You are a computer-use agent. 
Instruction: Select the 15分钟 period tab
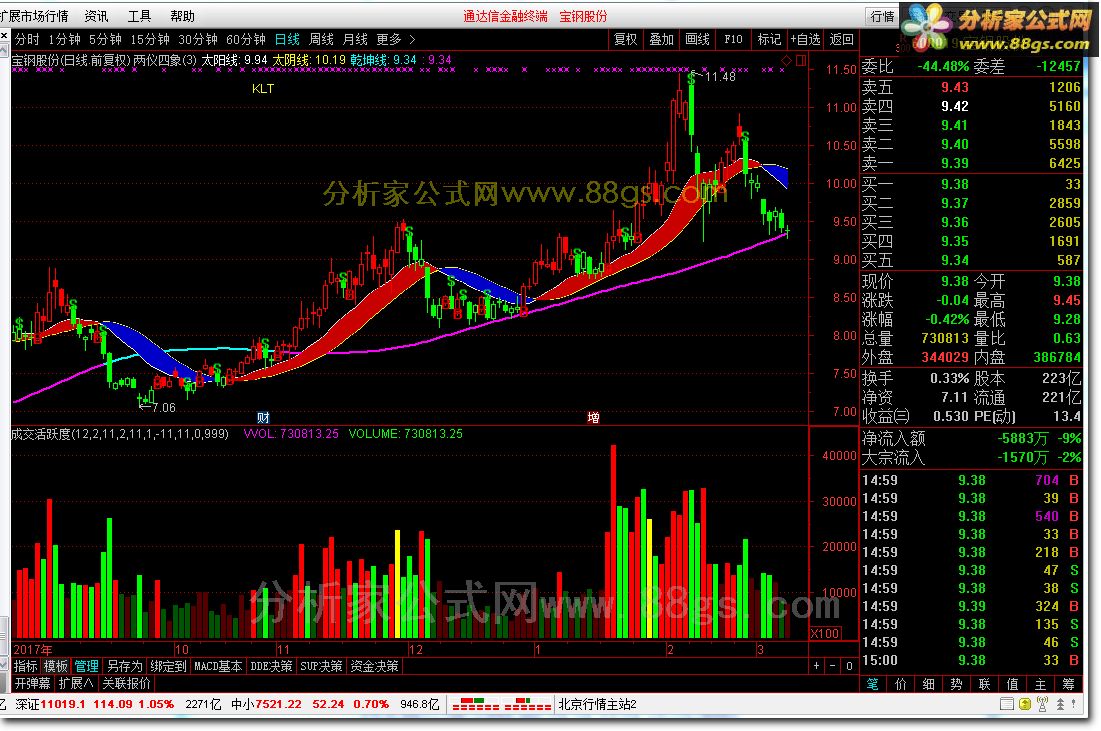[x=150, y=39]
